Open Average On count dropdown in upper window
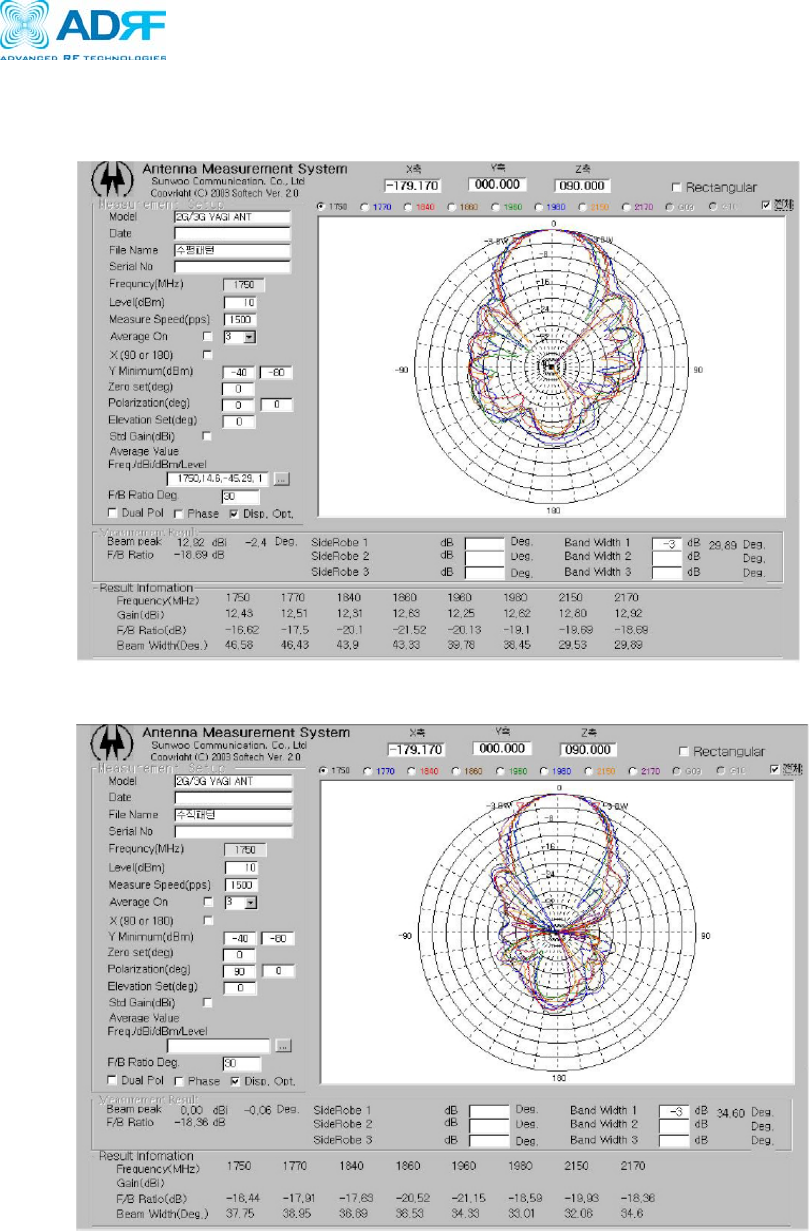Screen dimensions: 811x1232 tap(250, 337)
